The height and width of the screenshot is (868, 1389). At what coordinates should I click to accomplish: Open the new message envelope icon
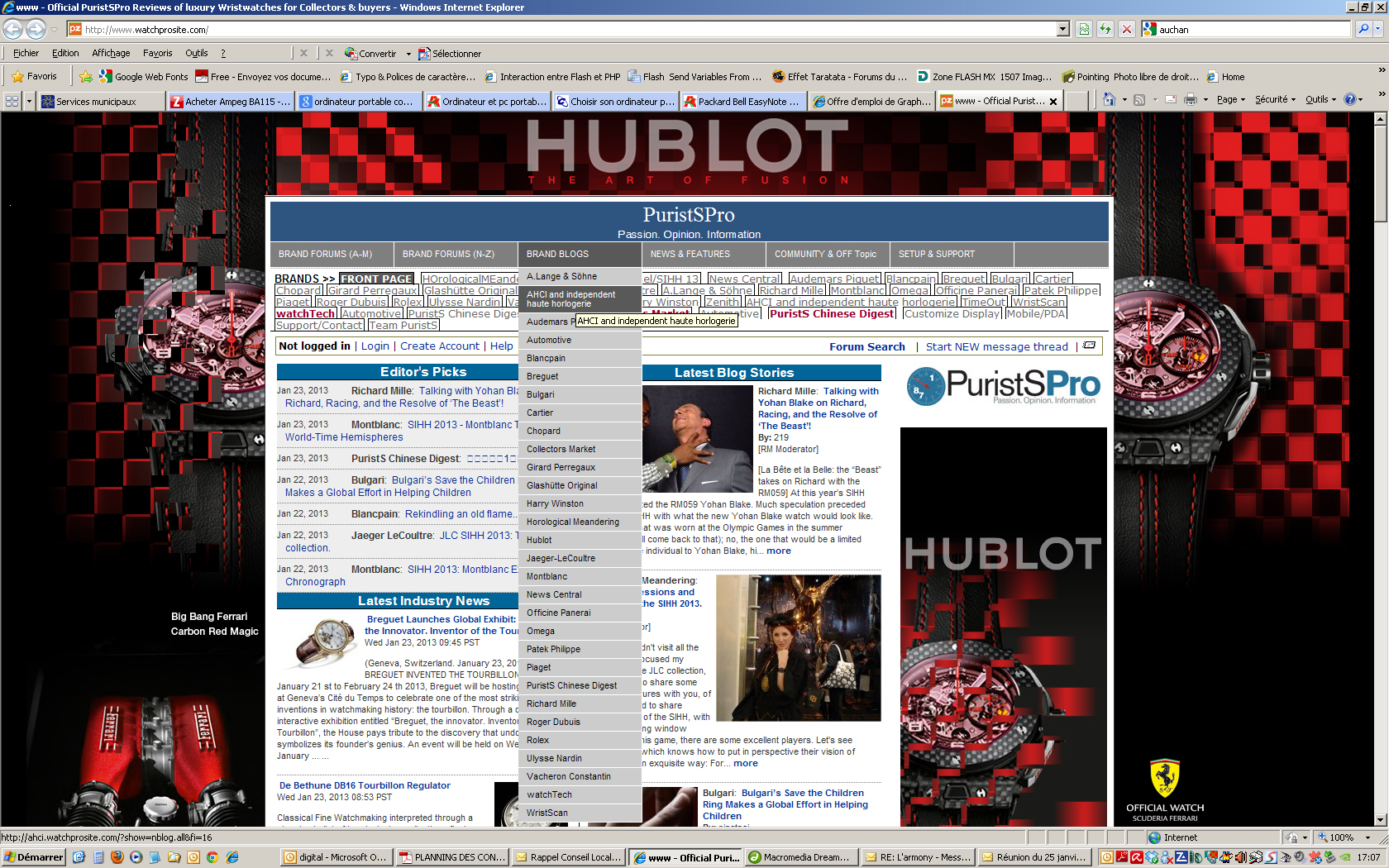[1090, 346]
